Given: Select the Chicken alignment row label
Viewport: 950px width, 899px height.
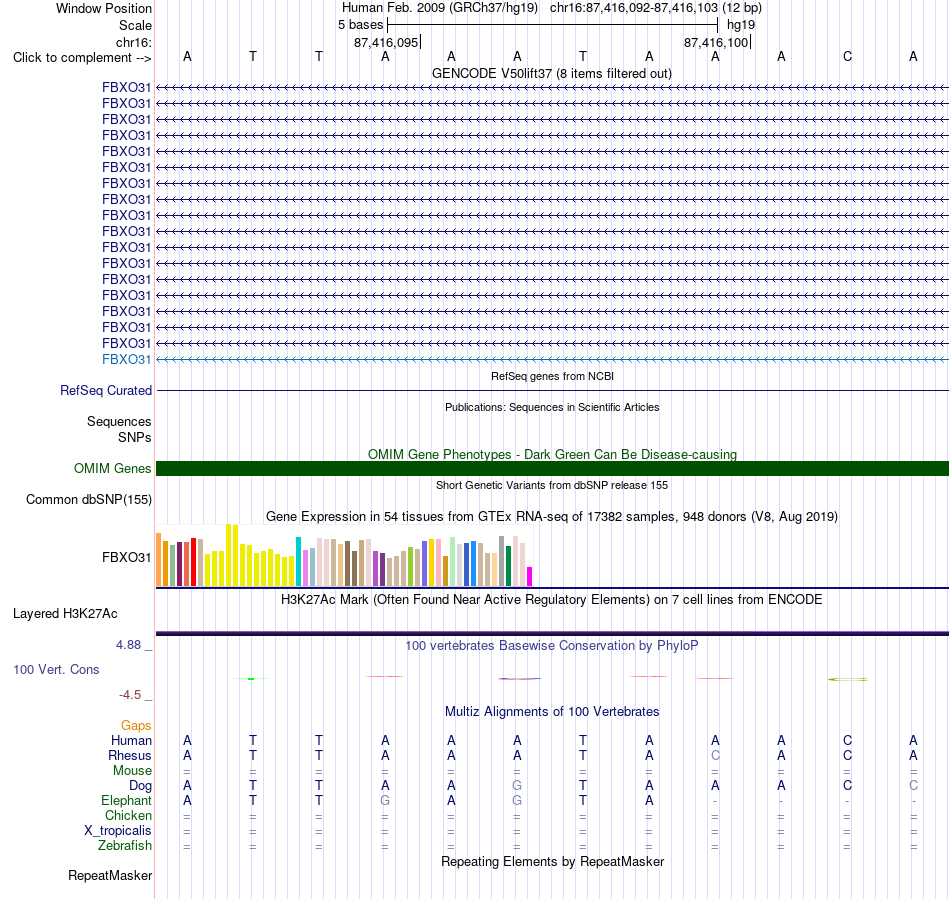Looking at the screenshot, I should tap(128, 815).
